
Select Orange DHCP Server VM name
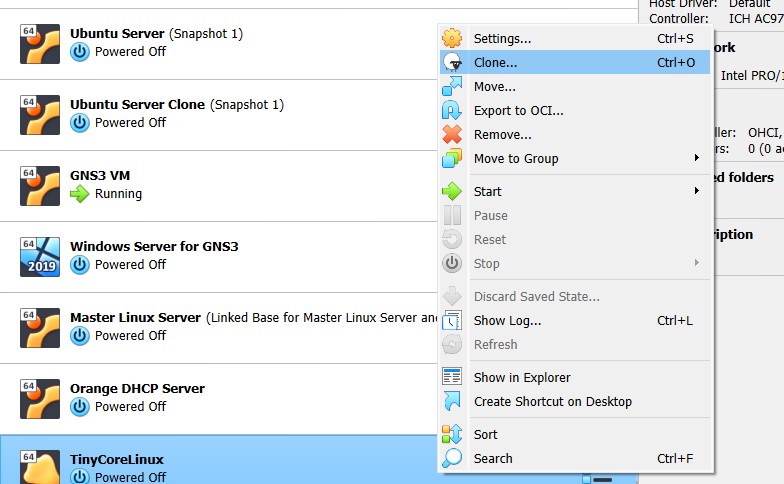click(x=138, y=388)
